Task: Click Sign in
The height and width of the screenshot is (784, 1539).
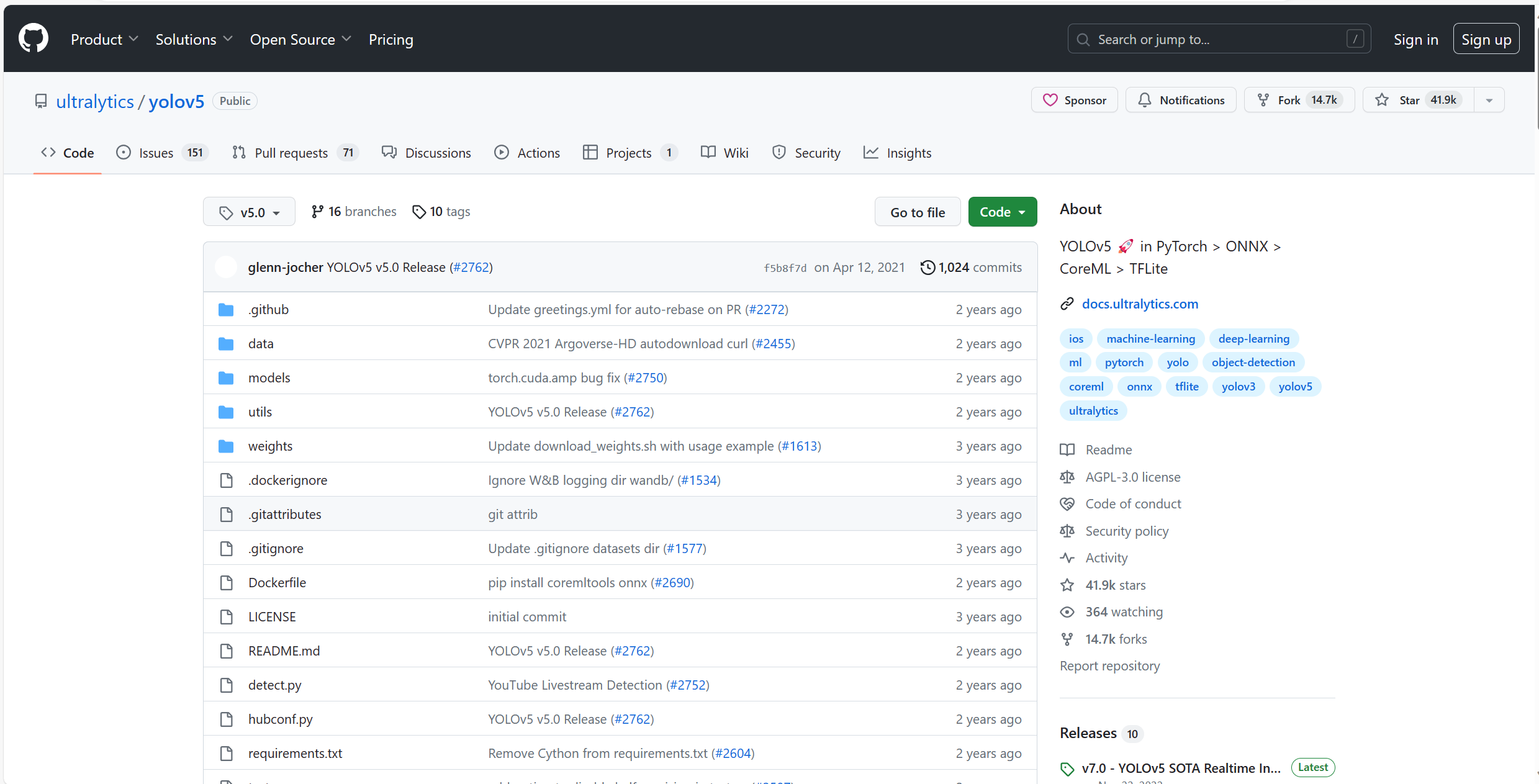Action: coord(1415,40)
